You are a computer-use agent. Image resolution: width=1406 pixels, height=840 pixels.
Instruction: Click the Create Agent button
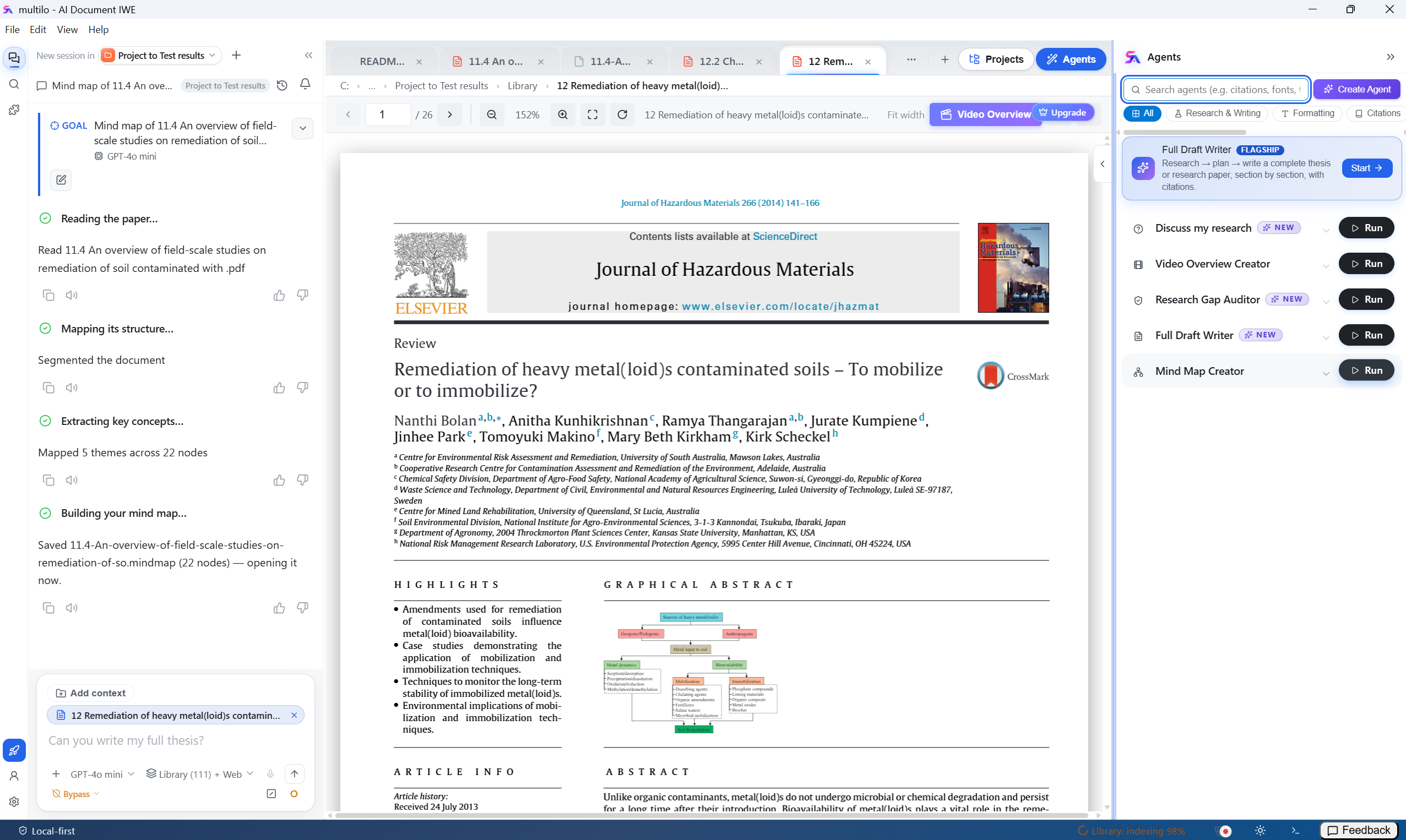pos(1357,89)
